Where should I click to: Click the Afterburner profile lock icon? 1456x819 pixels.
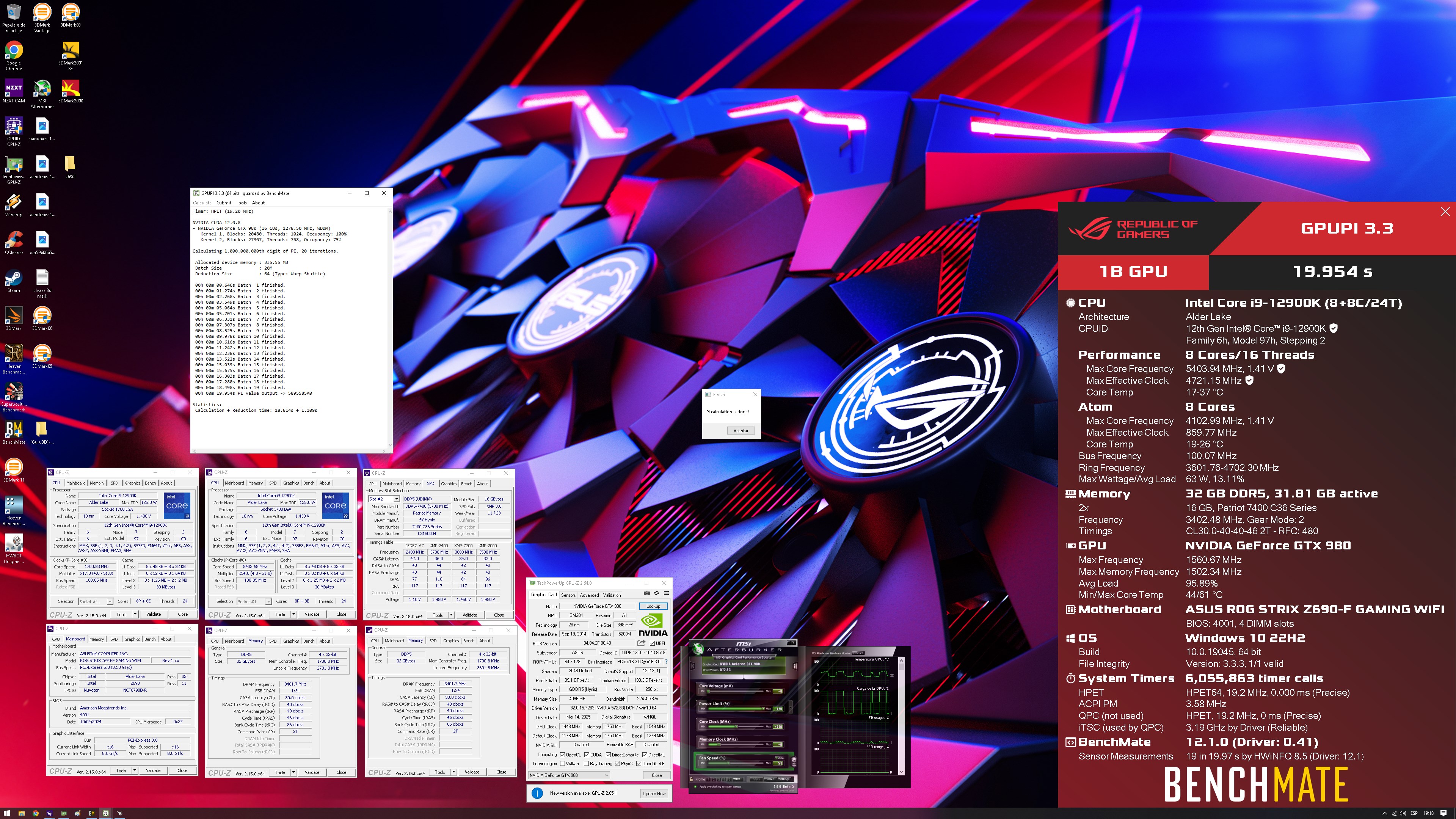point(692,780)
